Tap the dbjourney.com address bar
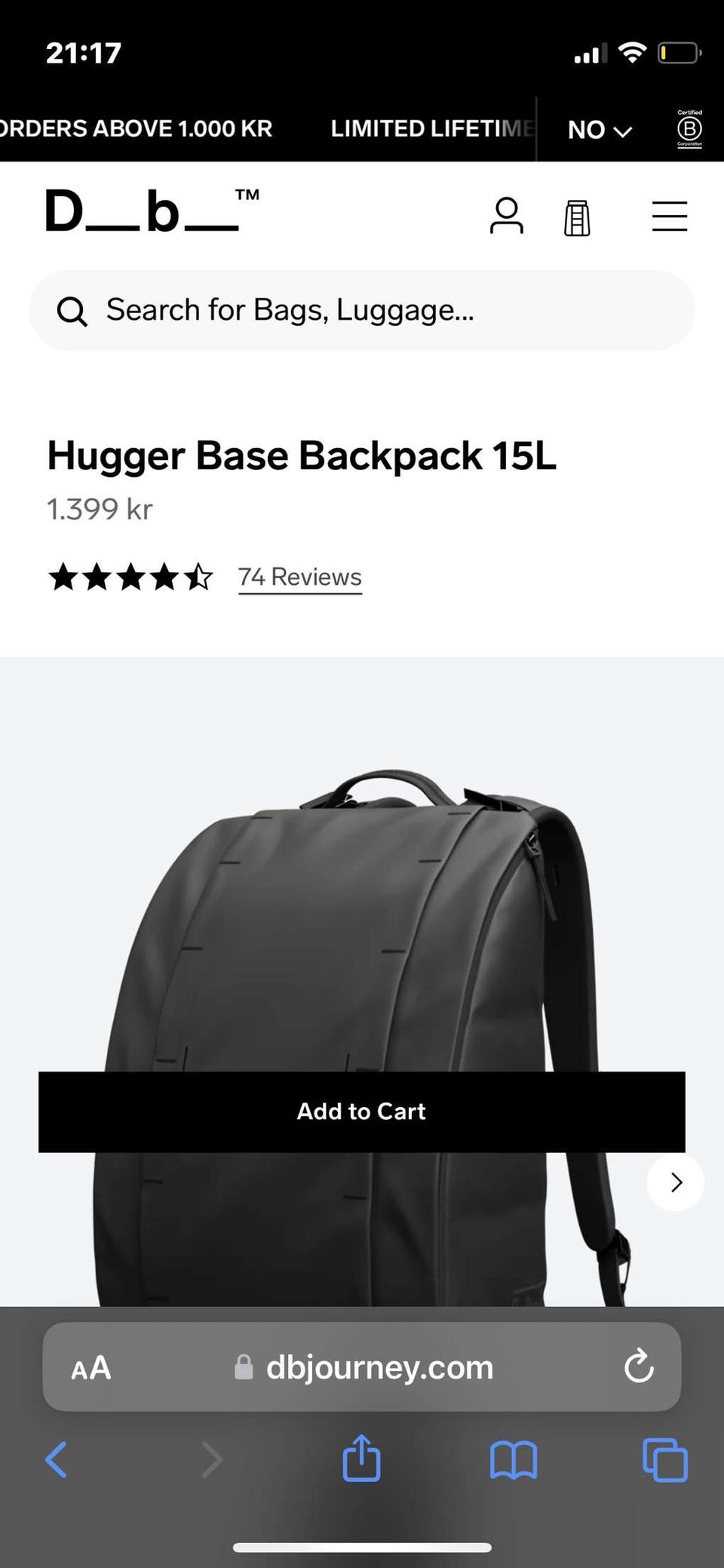 tap(362, 1367)
